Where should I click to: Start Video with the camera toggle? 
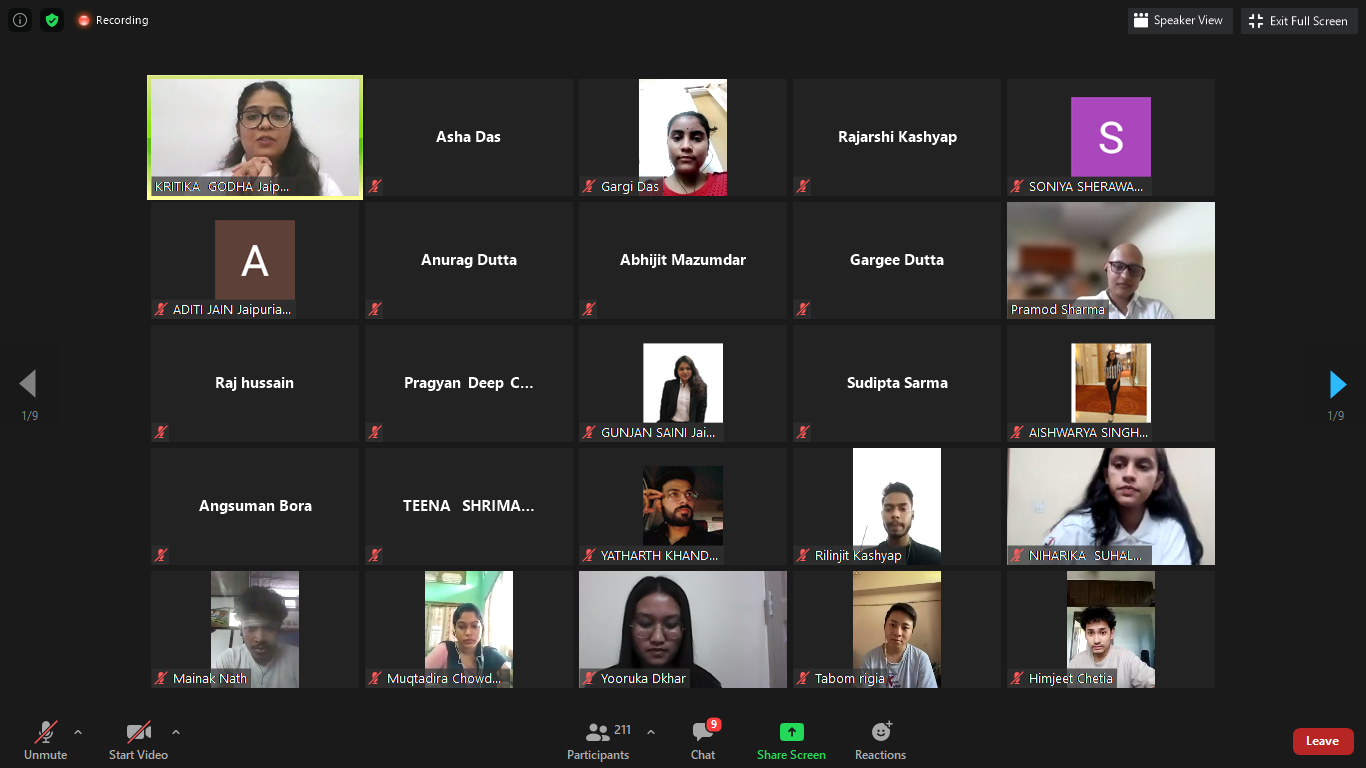(x=138, y=740)
